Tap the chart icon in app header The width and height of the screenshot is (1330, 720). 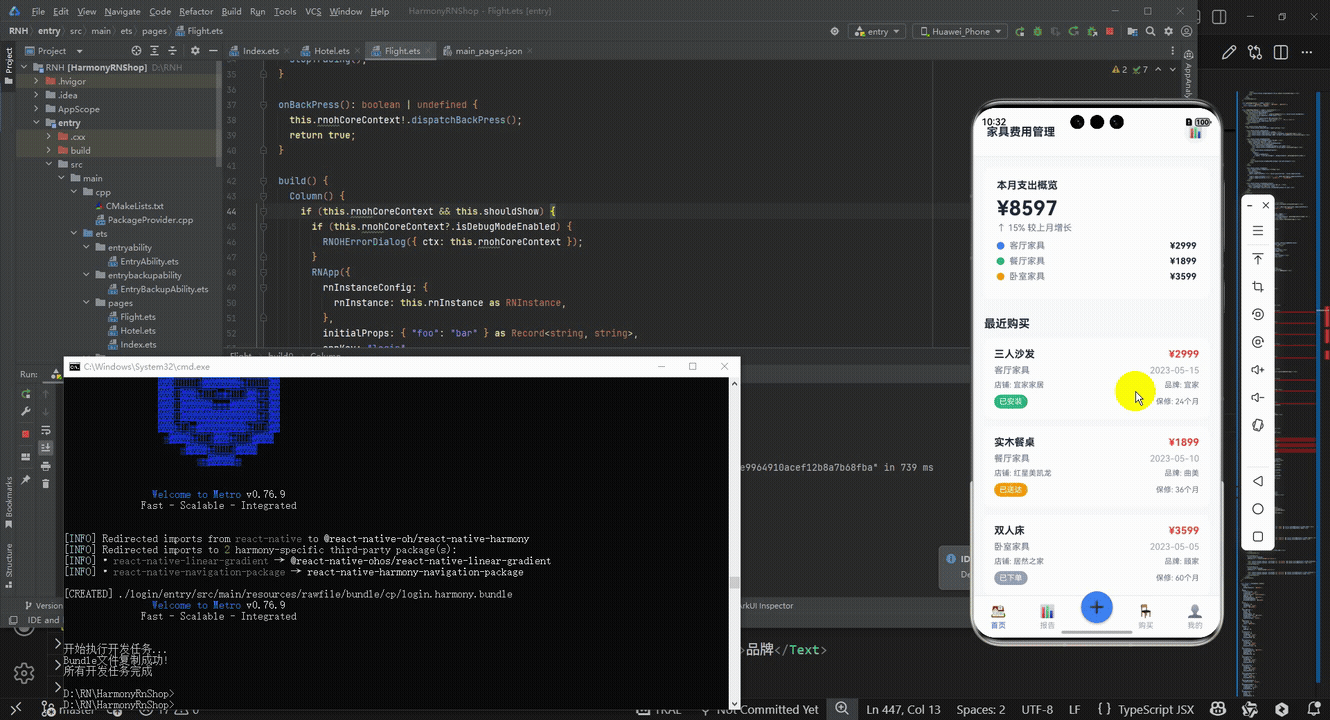tap(1195, 132)
